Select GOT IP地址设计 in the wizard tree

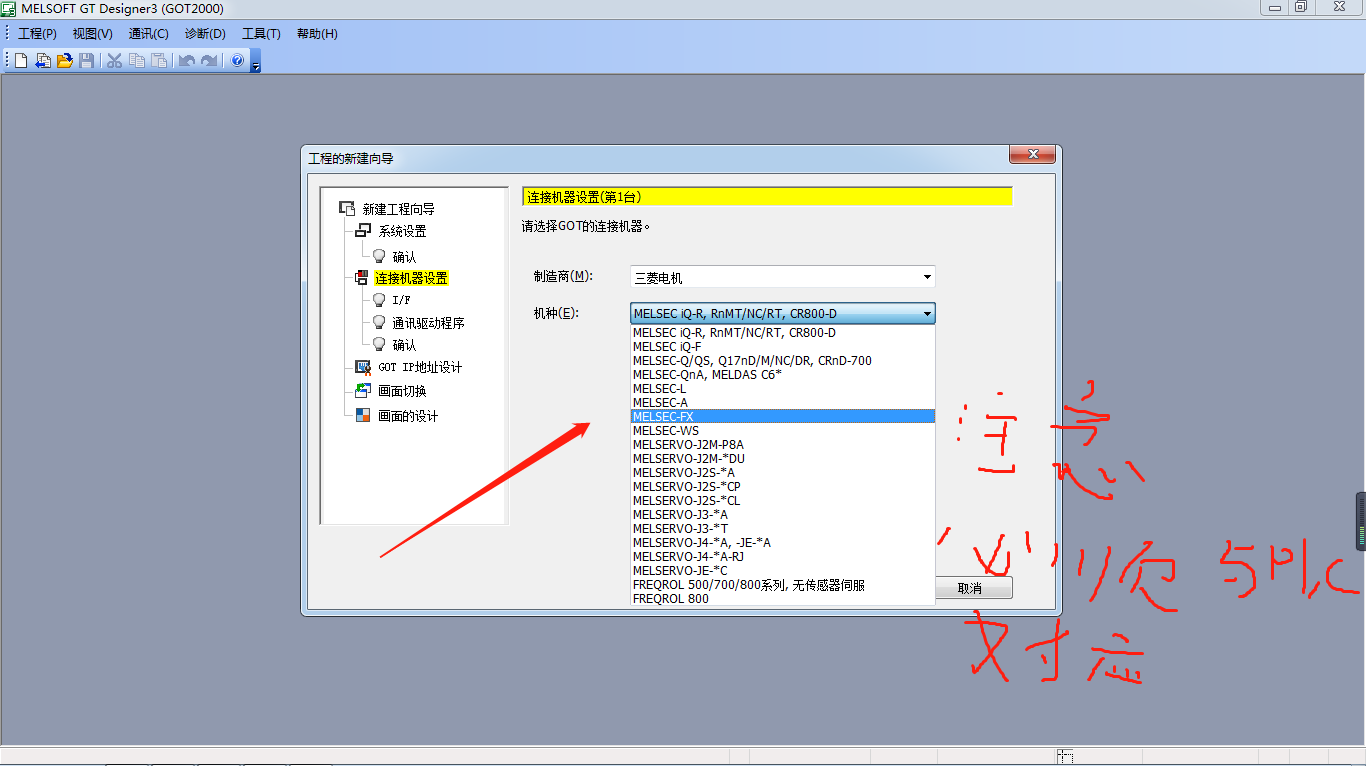coord(420,367)
